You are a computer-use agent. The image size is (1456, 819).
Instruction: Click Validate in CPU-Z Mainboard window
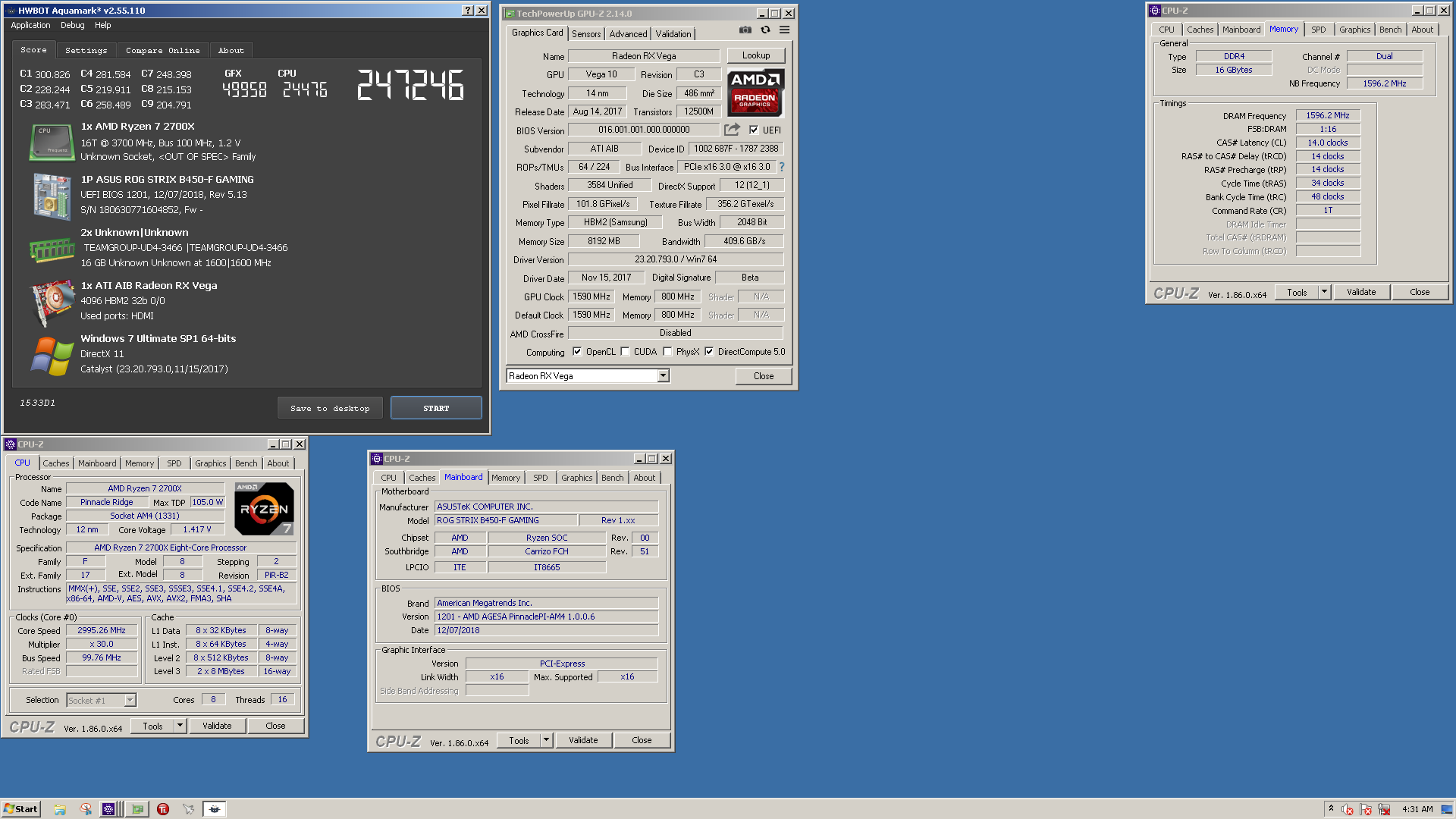[583, 740]
